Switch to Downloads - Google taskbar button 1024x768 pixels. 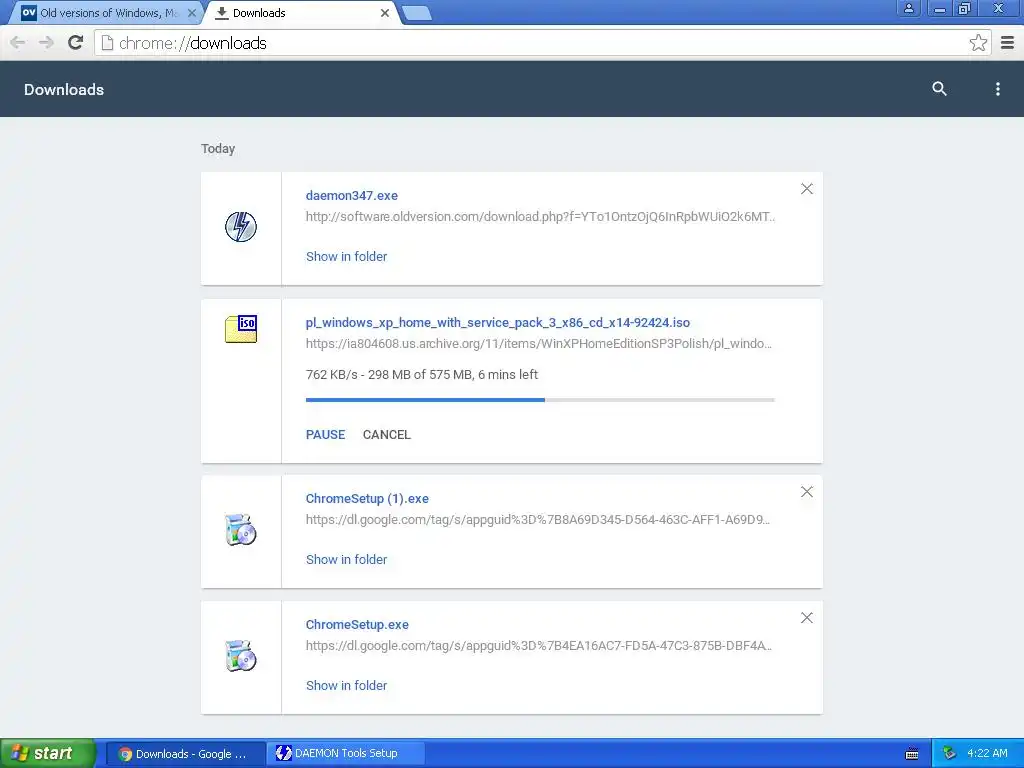point(185,754)
